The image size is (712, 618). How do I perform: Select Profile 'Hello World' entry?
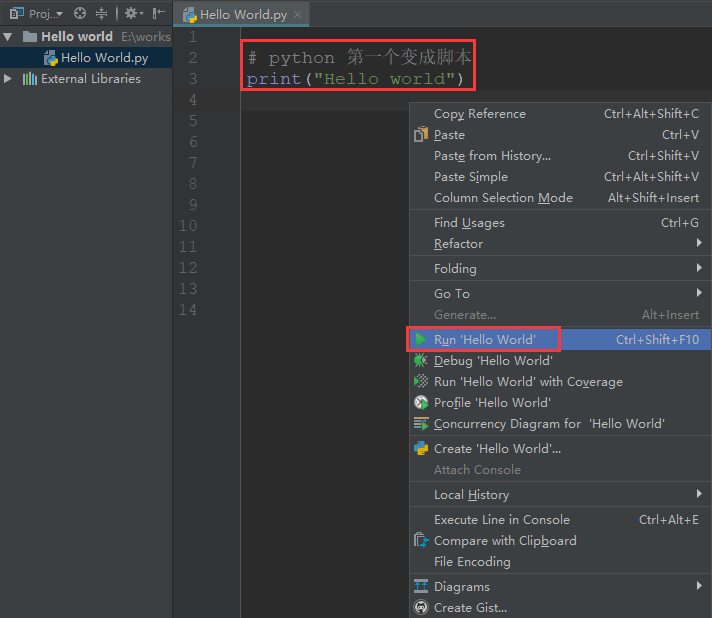point(560,402)
